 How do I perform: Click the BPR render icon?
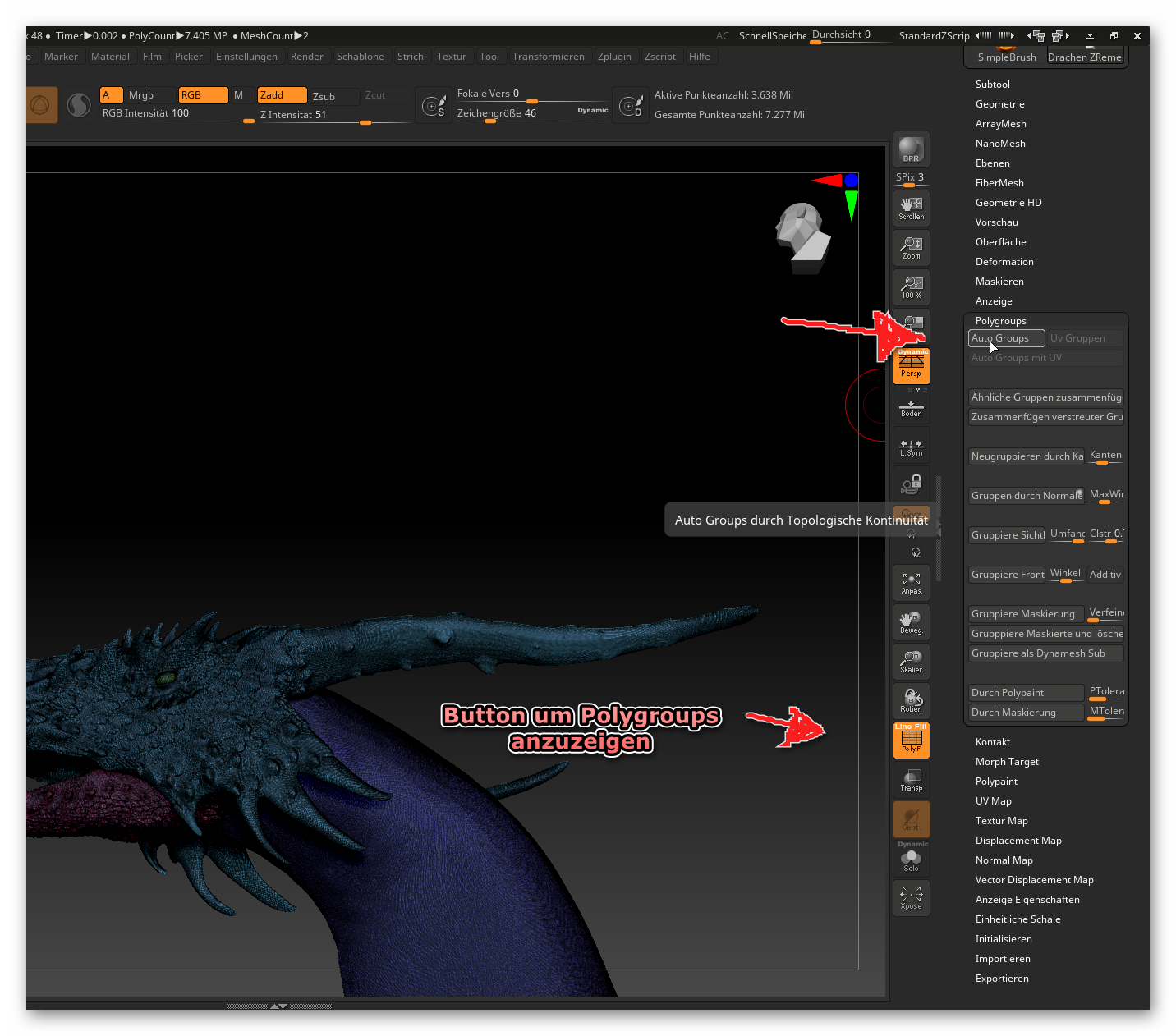[x=911, y=149]
